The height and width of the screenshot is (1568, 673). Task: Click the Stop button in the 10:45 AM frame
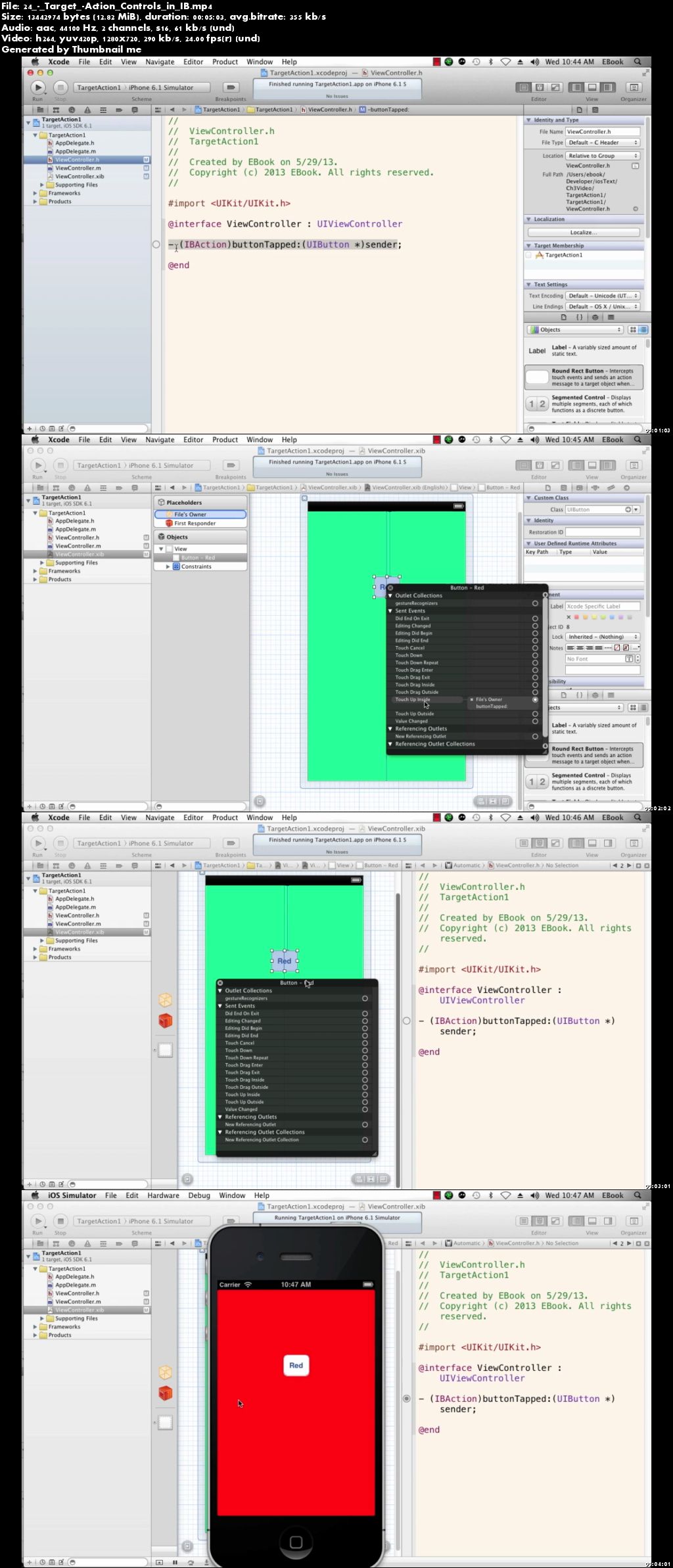point(60,465)
